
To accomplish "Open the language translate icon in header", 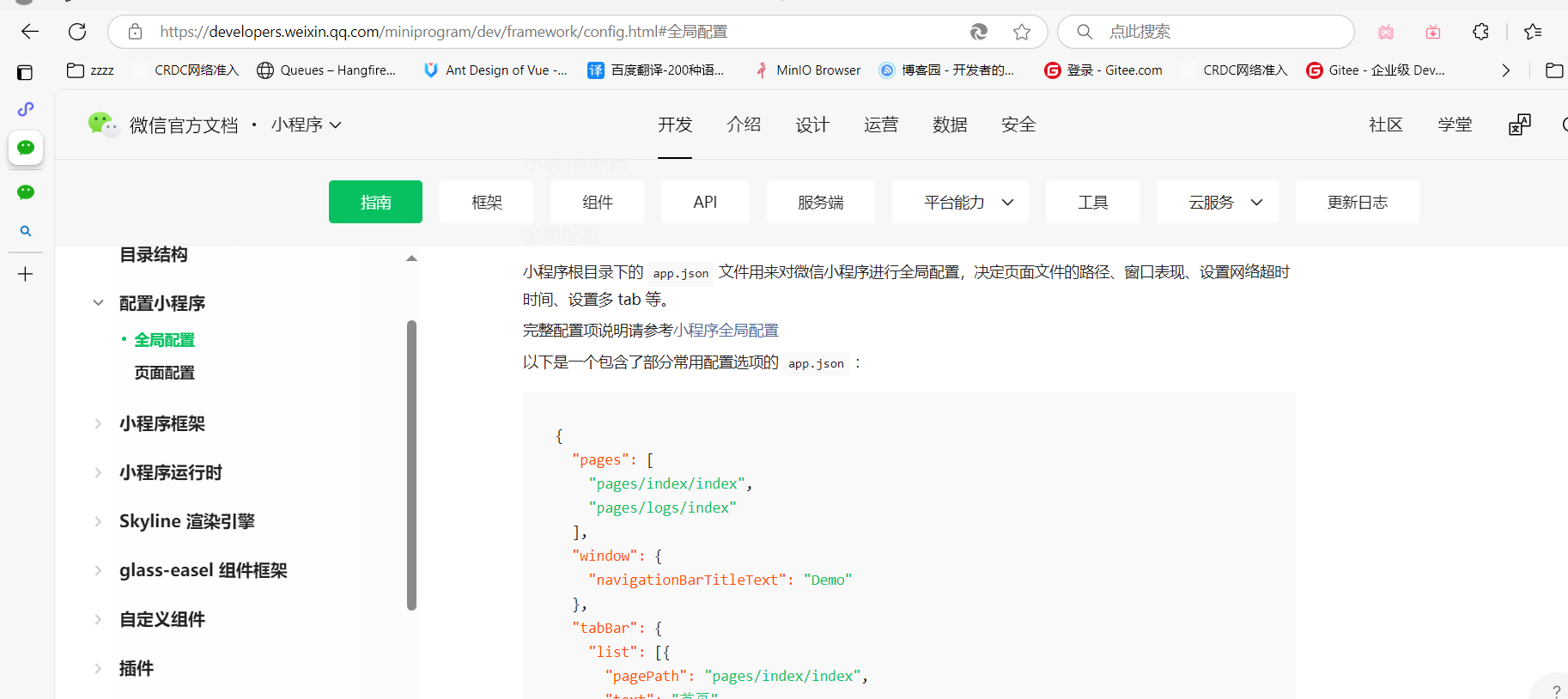I will point(1519,125).
